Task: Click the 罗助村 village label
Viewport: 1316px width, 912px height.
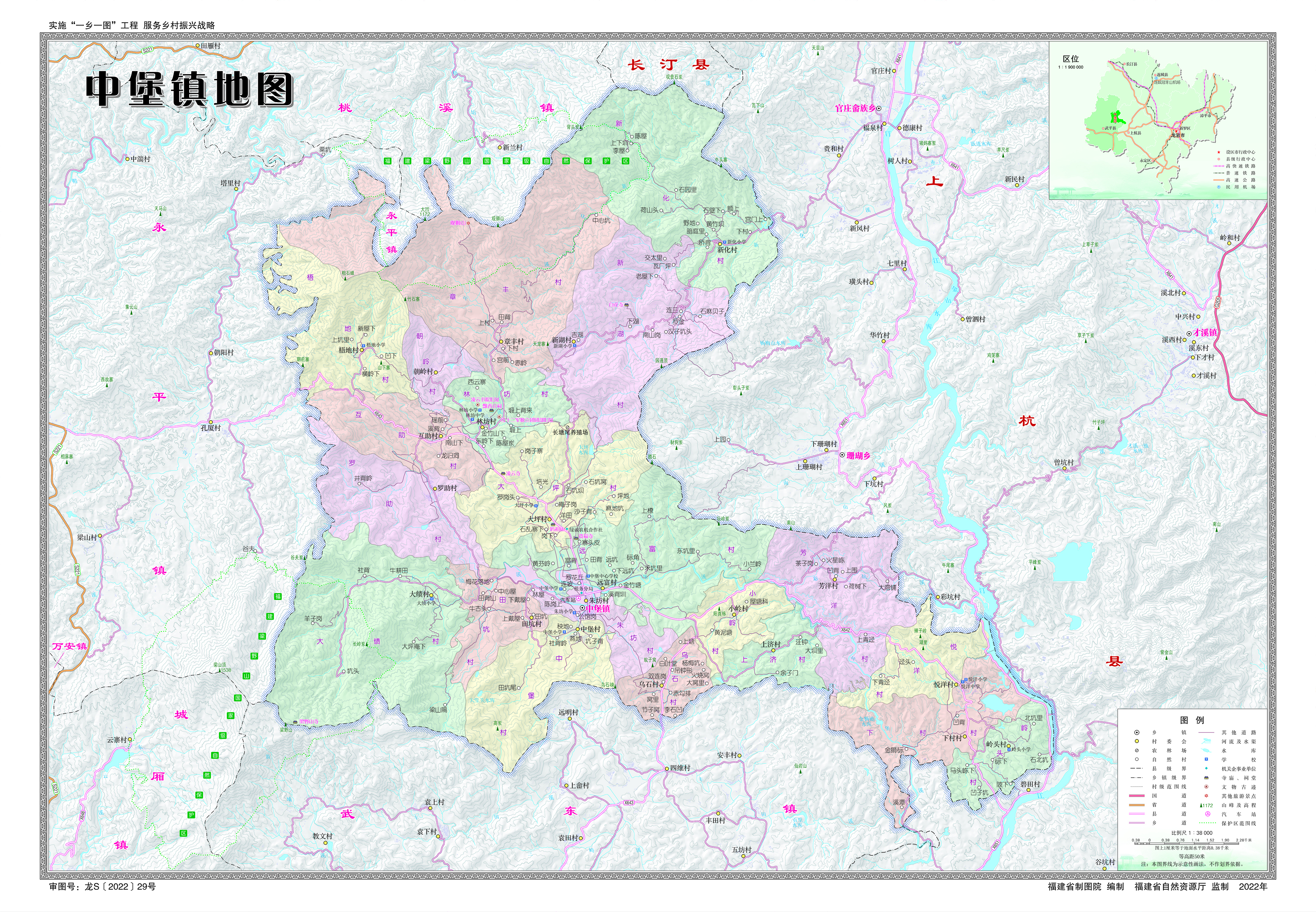Action: pos(448,488)
